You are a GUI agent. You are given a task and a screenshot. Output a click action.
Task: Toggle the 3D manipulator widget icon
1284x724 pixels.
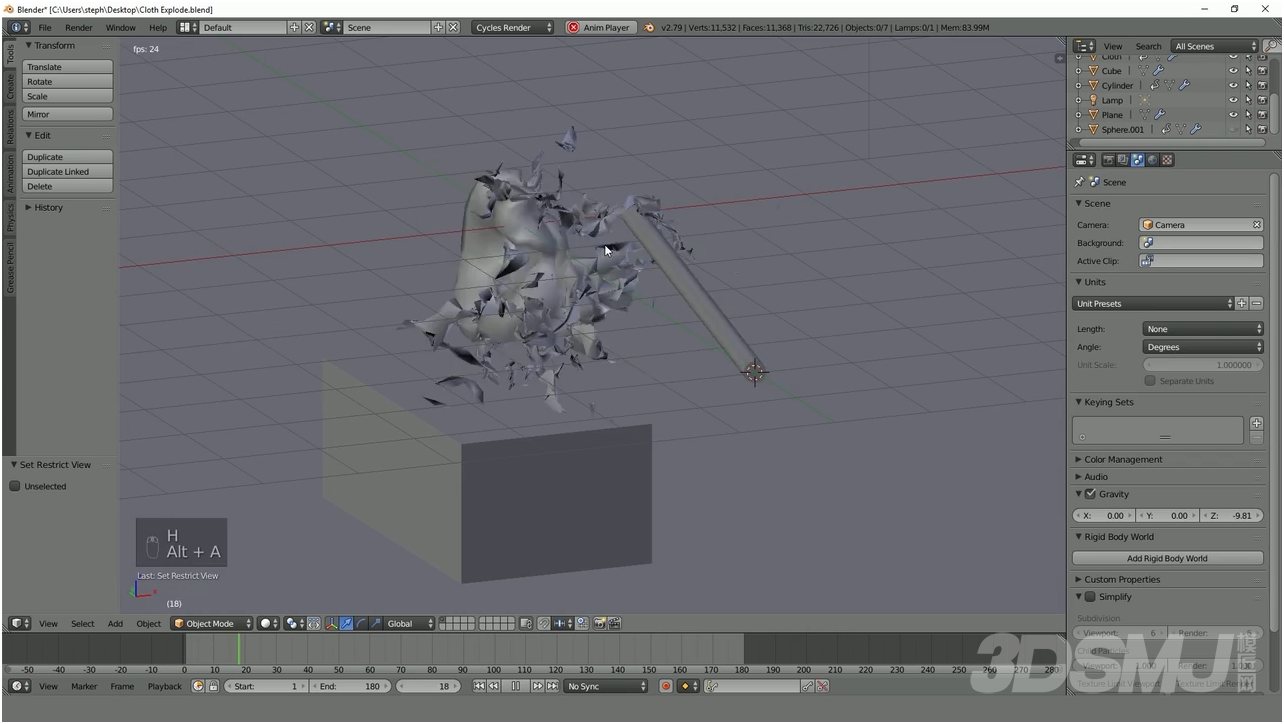click(x=332, y=623)
